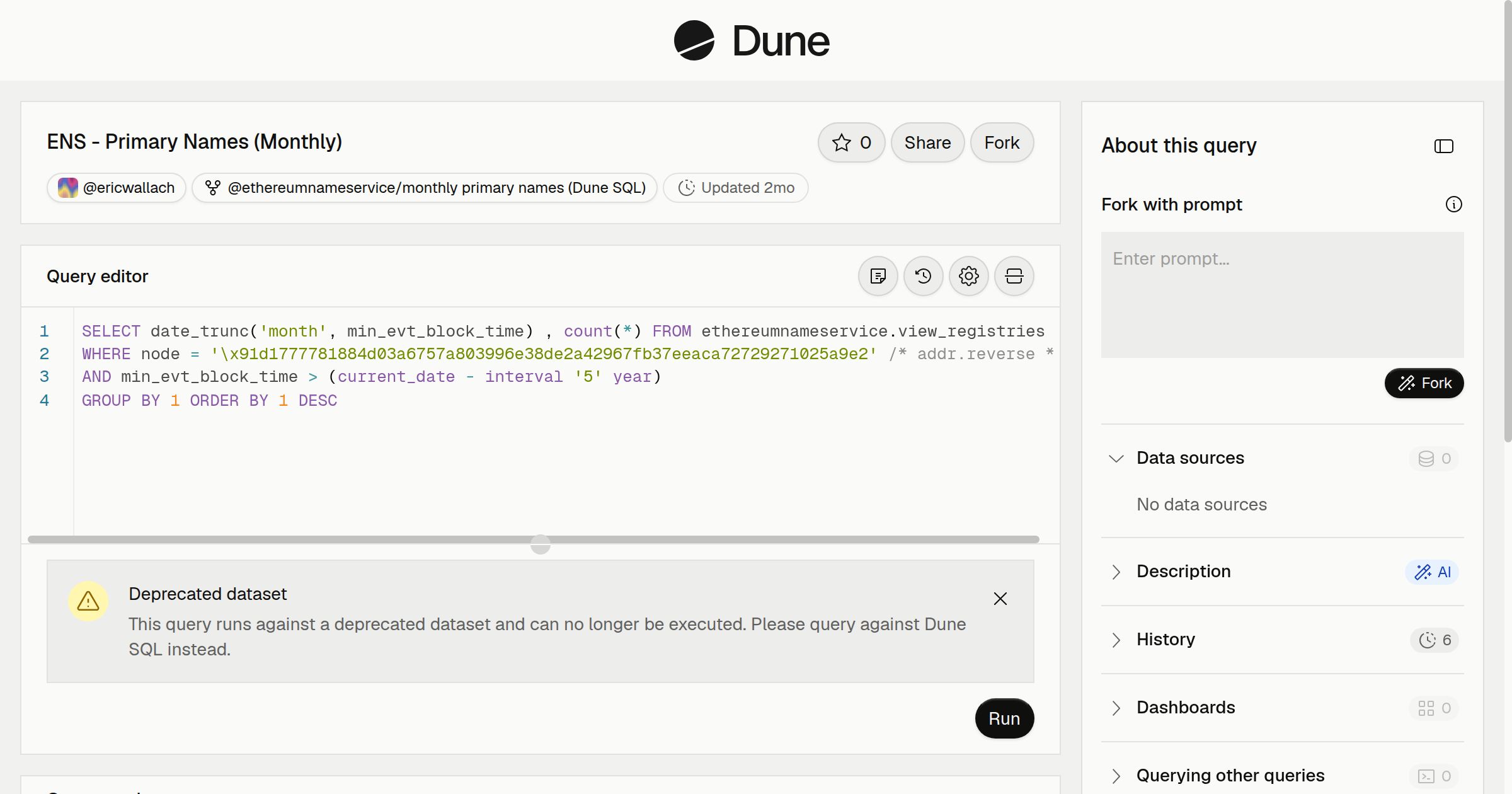
Task: Click the yellow warning triangle icon
Action: point(88,601)
